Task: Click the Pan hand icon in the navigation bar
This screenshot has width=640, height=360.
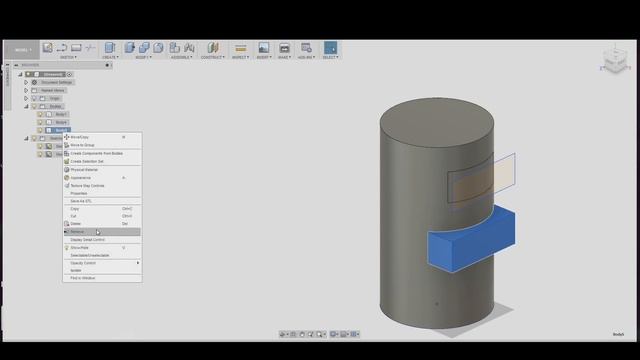Action: pyautogui.click(x=302, y=334)
